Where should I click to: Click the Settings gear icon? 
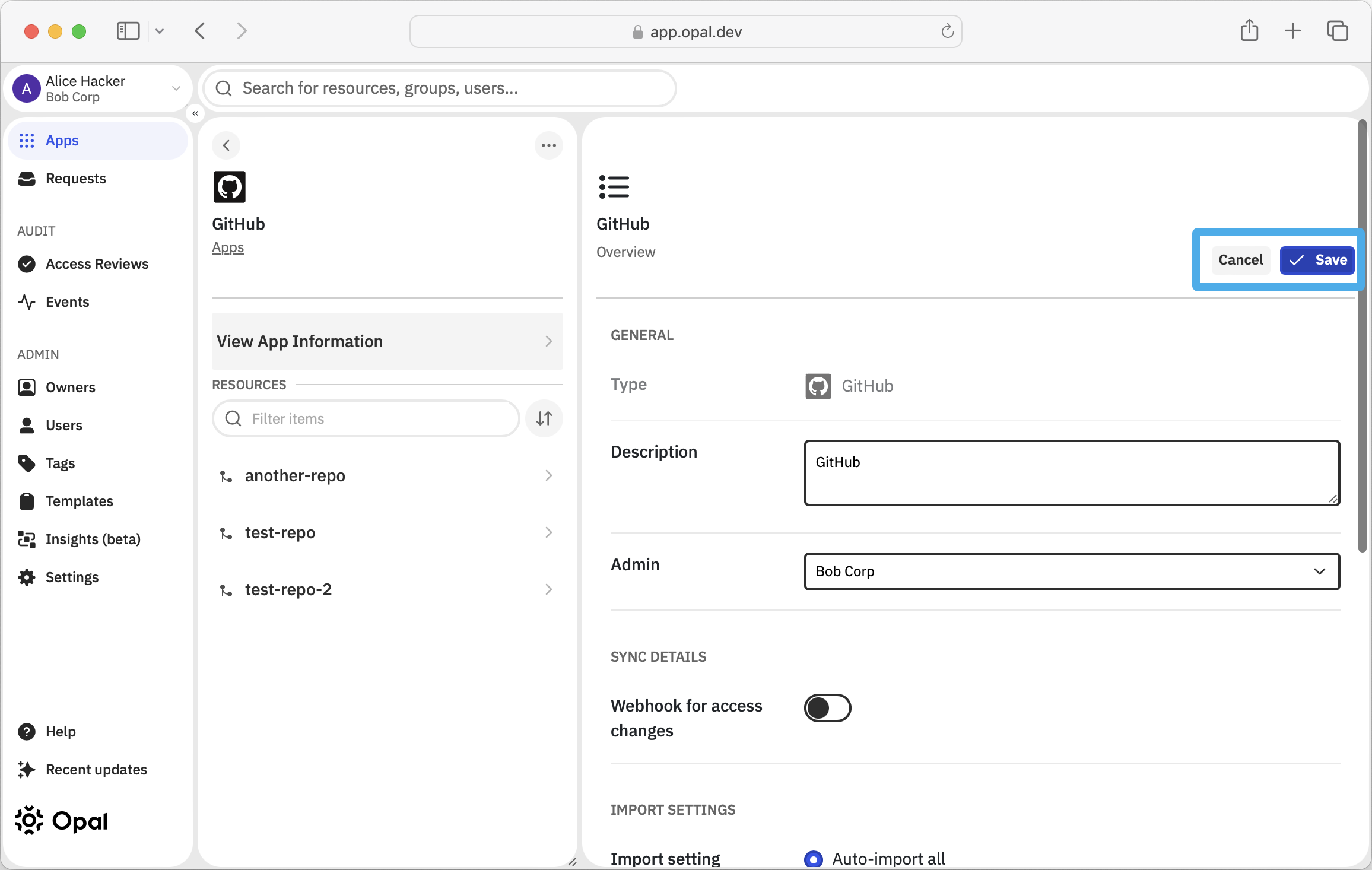(x=27, y=577)
